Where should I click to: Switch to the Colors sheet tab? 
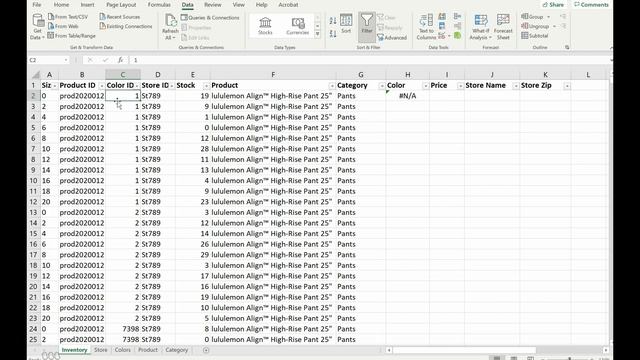(x=122, y=350)
